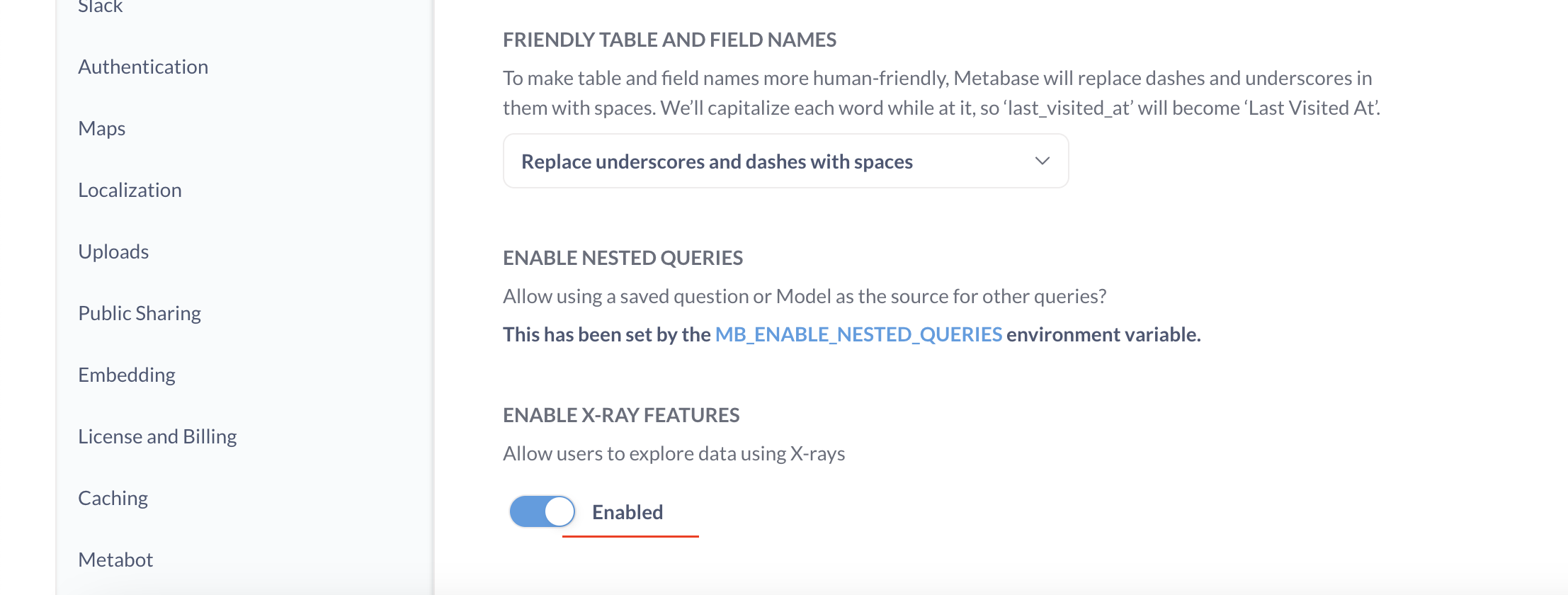Click the Enable X-Ray Features heading
The width and height of the screenshot is (1568, 595).
tap(621, 415)
